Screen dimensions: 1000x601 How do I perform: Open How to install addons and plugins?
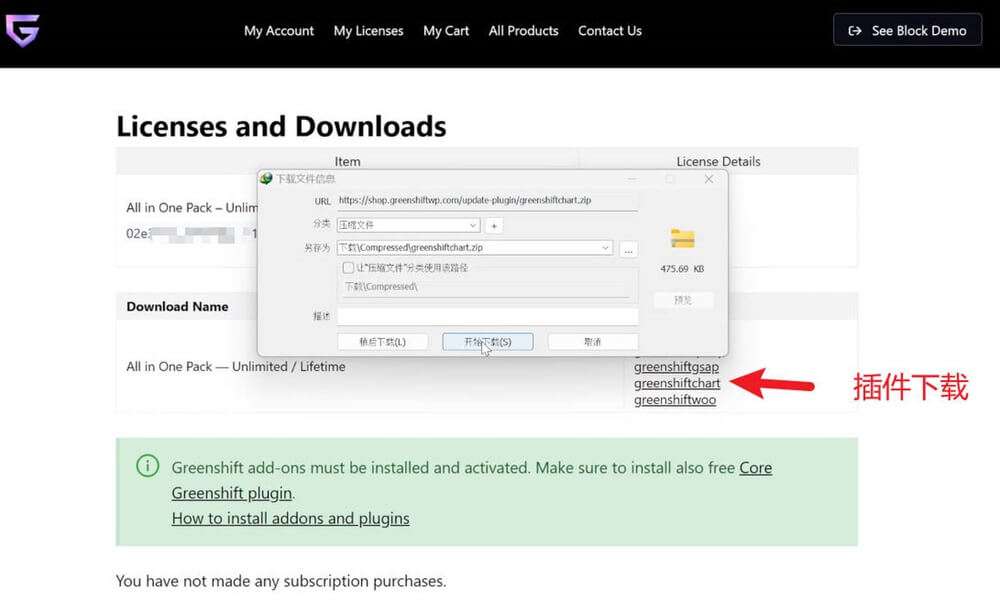click(290, 518)
